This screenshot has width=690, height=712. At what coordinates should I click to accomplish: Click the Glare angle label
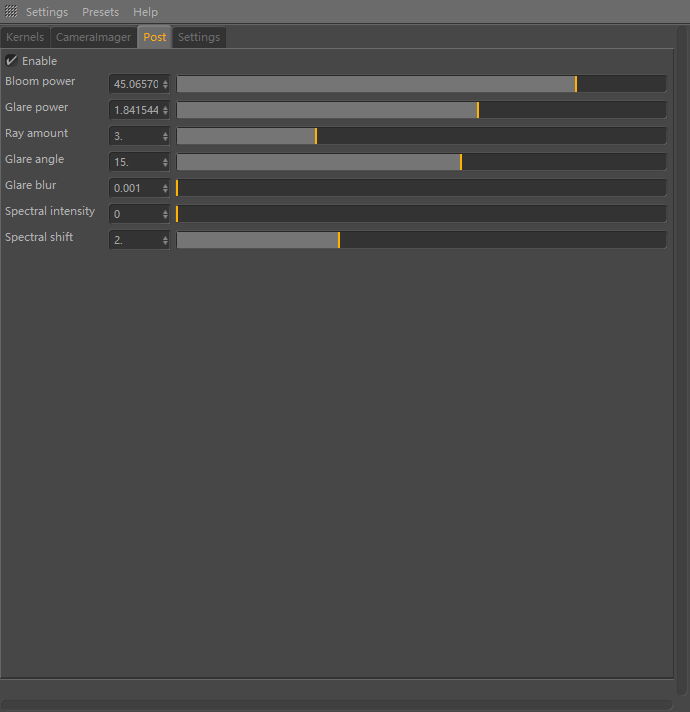click(x=34, y=159)
